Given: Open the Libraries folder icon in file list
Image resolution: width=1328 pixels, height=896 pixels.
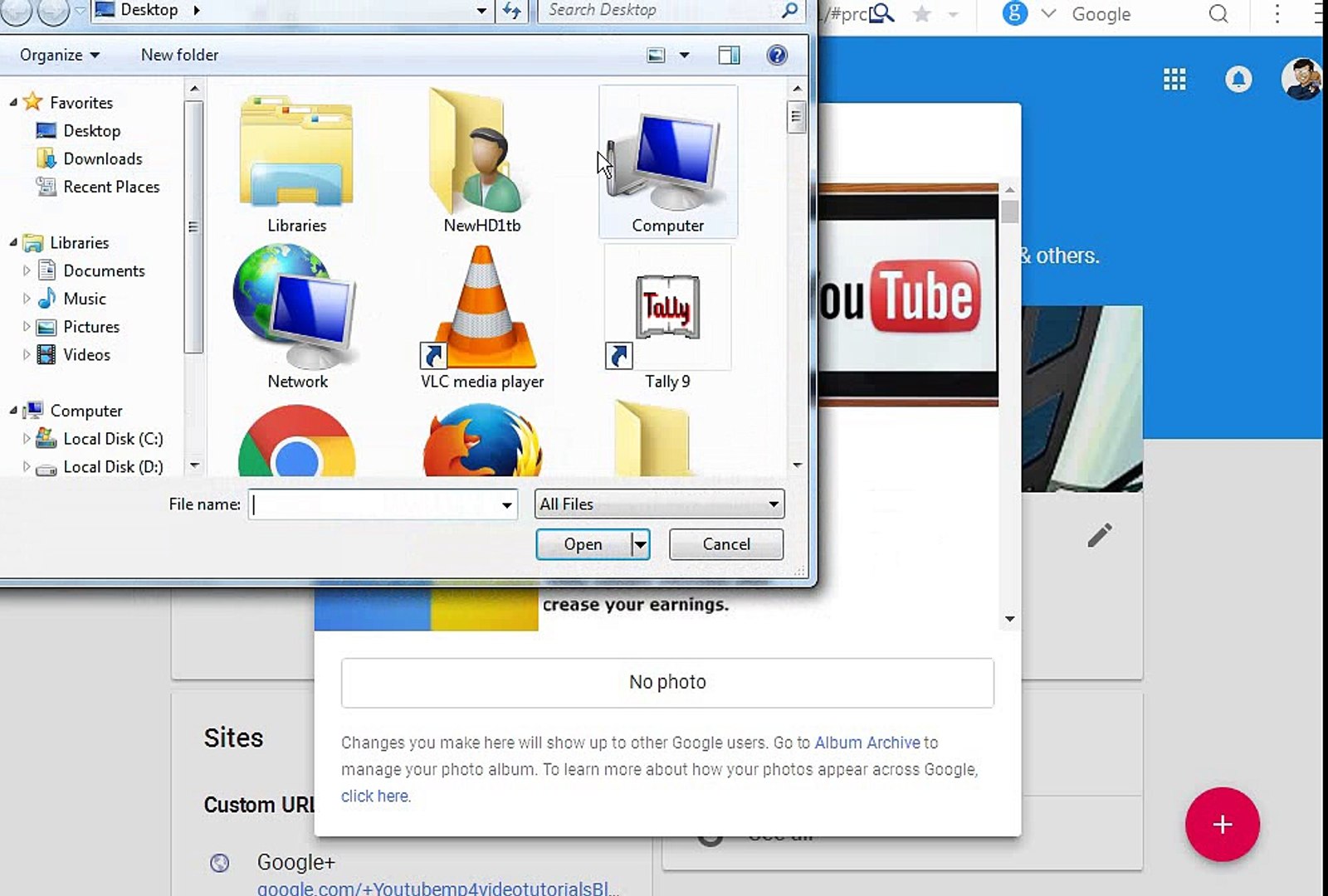Looking at the screenshot, I should [296, 152].
